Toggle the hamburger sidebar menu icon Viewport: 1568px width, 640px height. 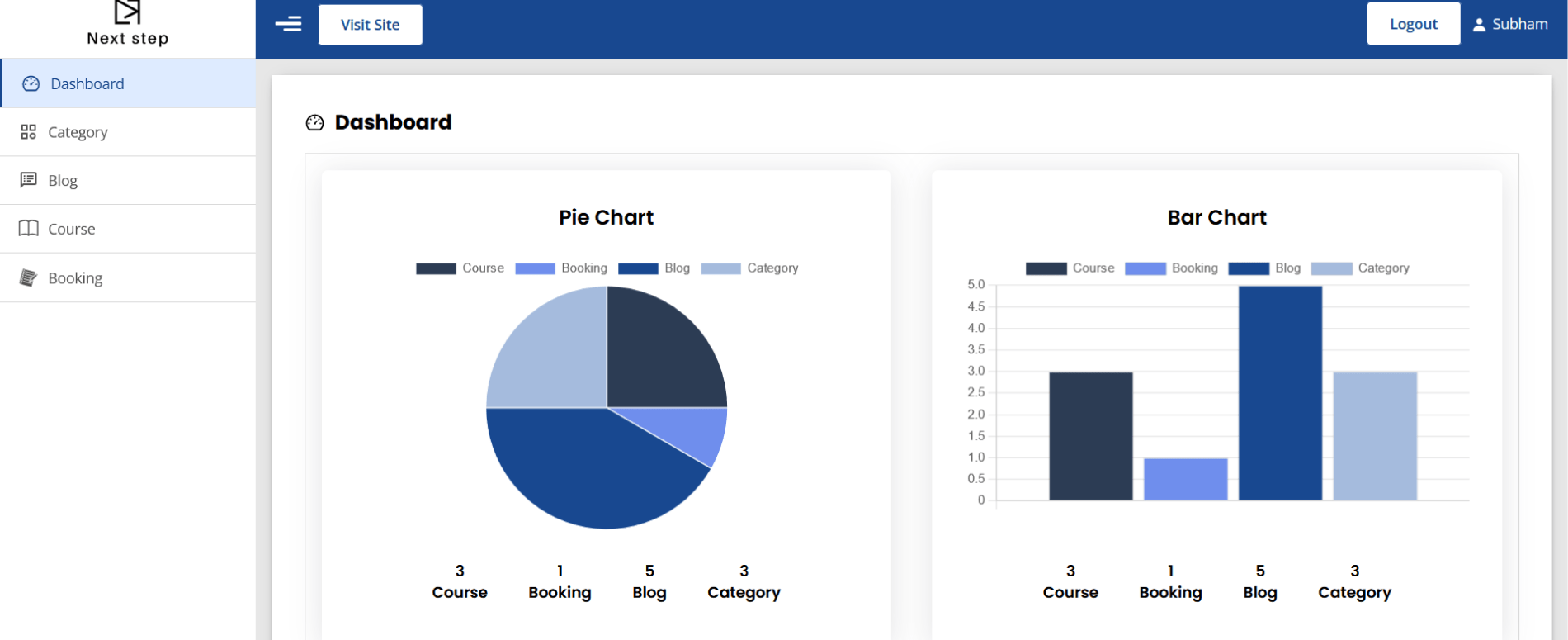pyautogui.click(x=288, y=24)
